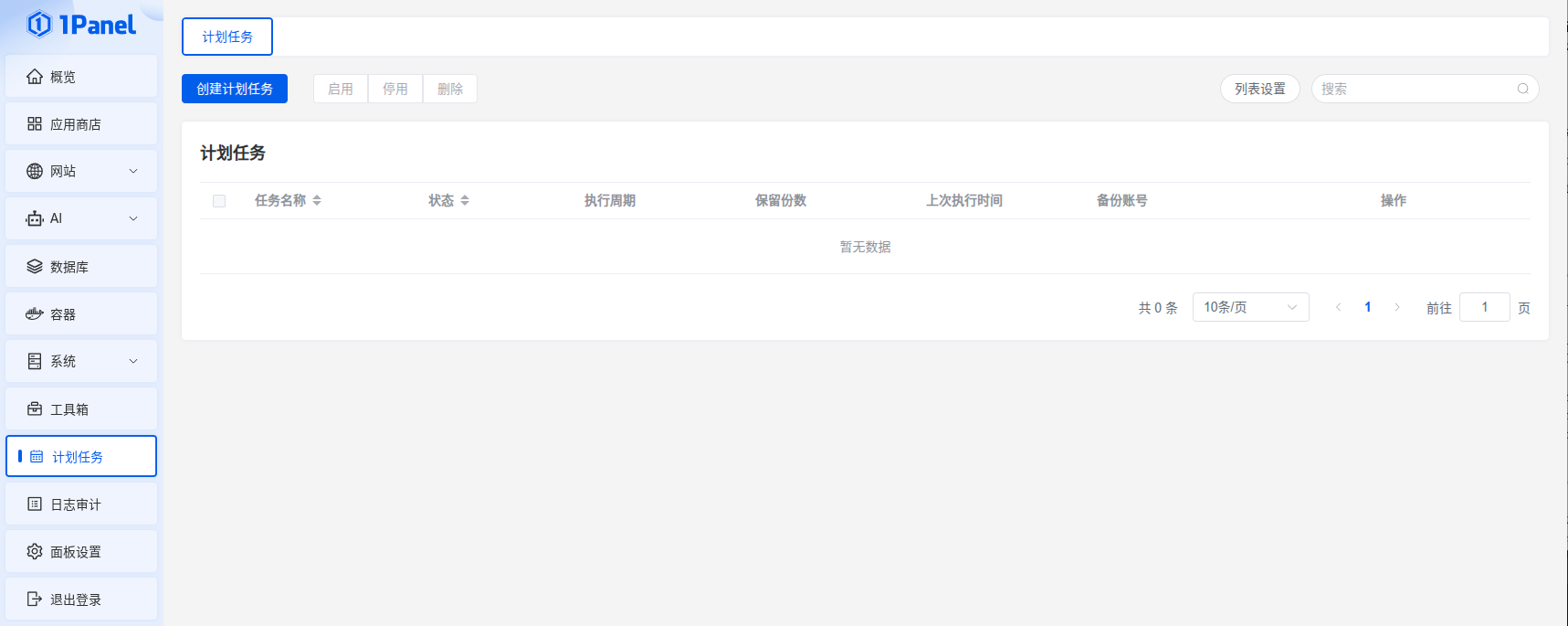Expand the 系统 submenu chevron
The width and height of the screenshot is (1568, 626).
(133, 361)
